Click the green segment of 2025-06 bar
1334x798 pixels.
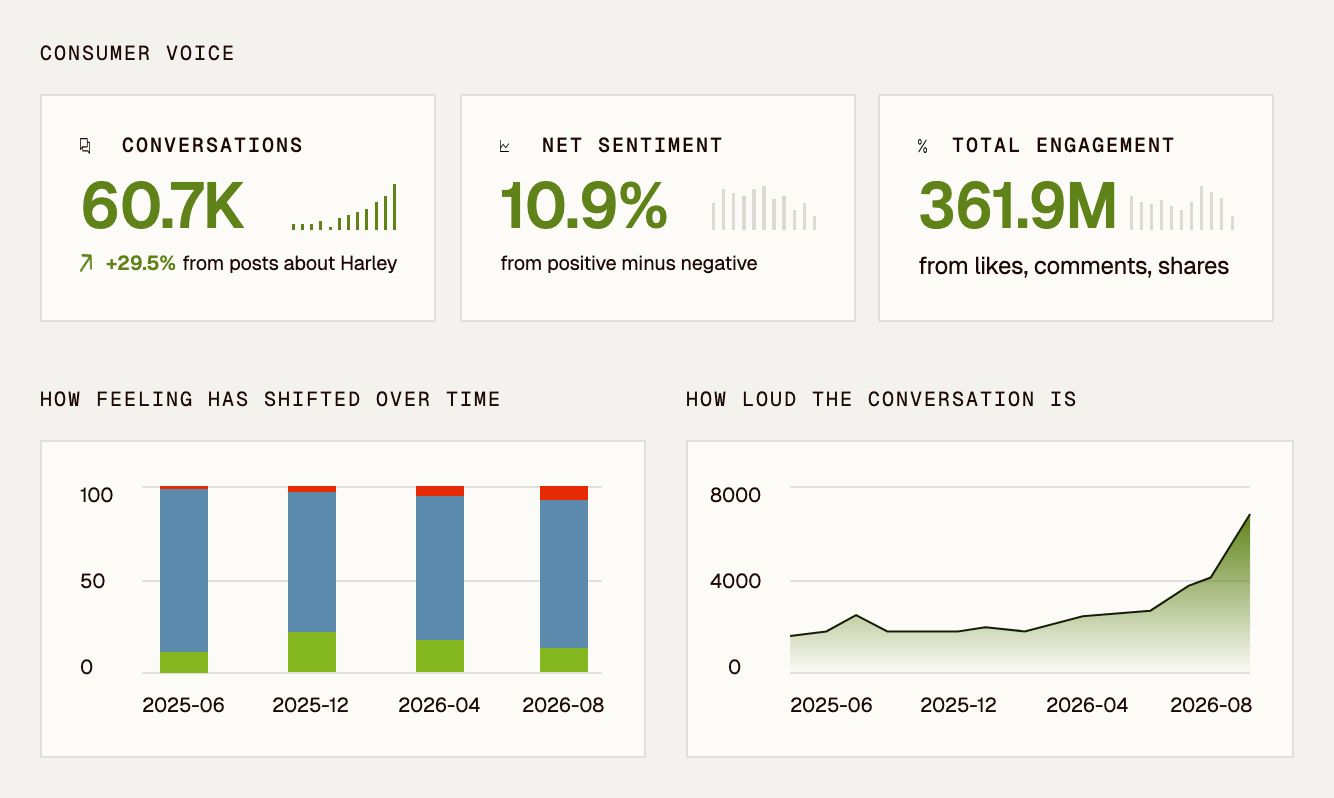184,662
